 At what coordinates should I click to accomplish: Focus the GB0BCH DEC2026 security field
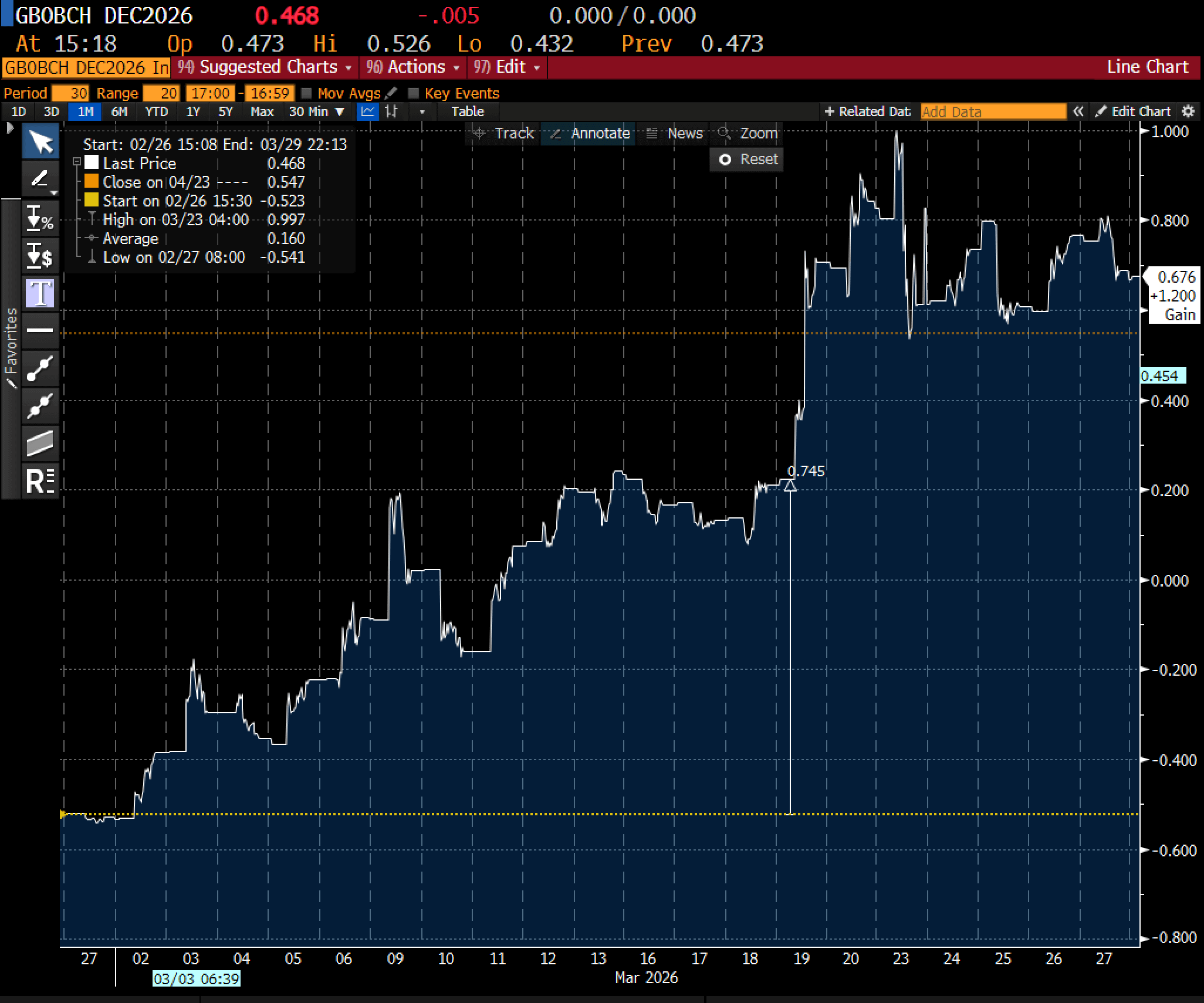click(x=86, y=67)
